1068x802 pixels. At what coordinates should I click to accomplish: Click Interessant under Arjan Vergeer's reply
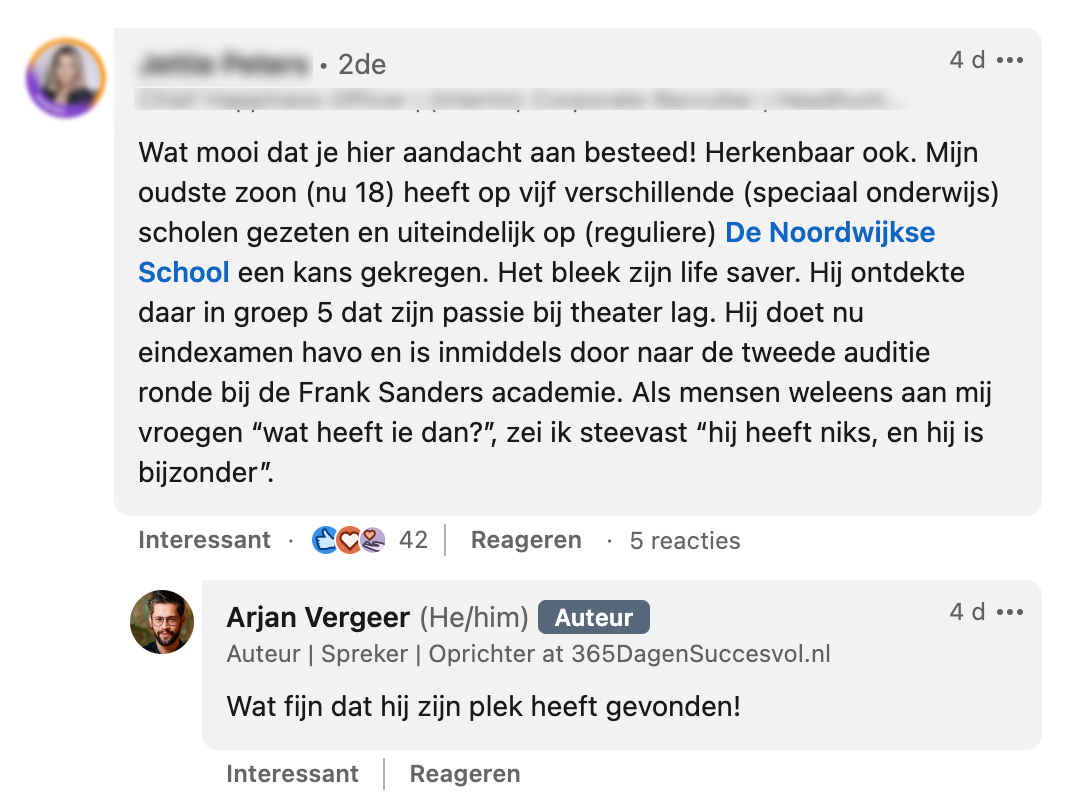click(292, 774)
